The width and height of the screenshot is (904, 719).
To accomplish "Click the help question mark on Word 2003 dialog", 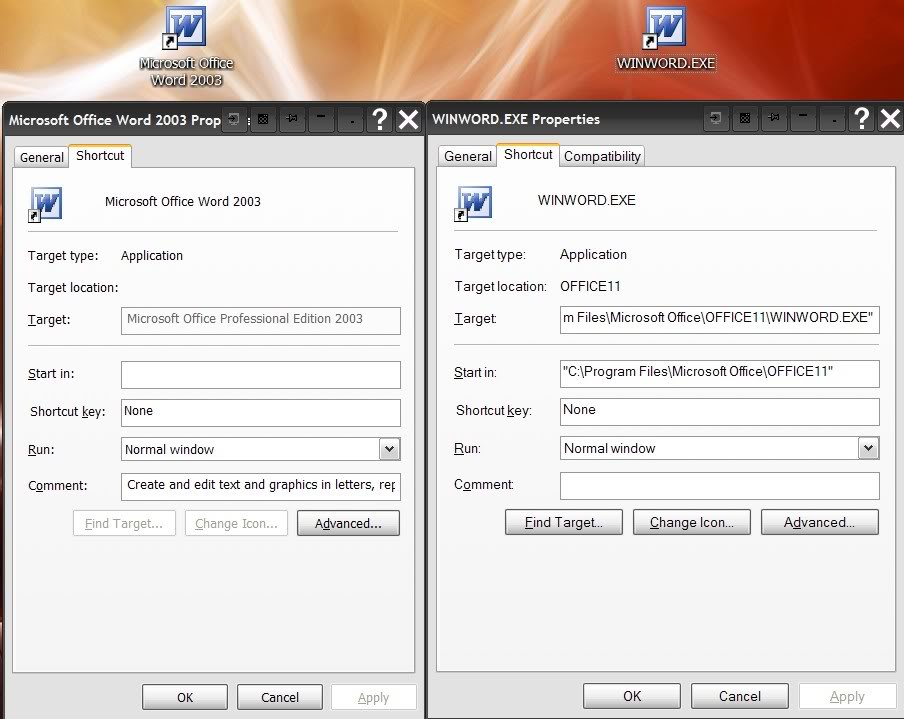I will [379, 119].
